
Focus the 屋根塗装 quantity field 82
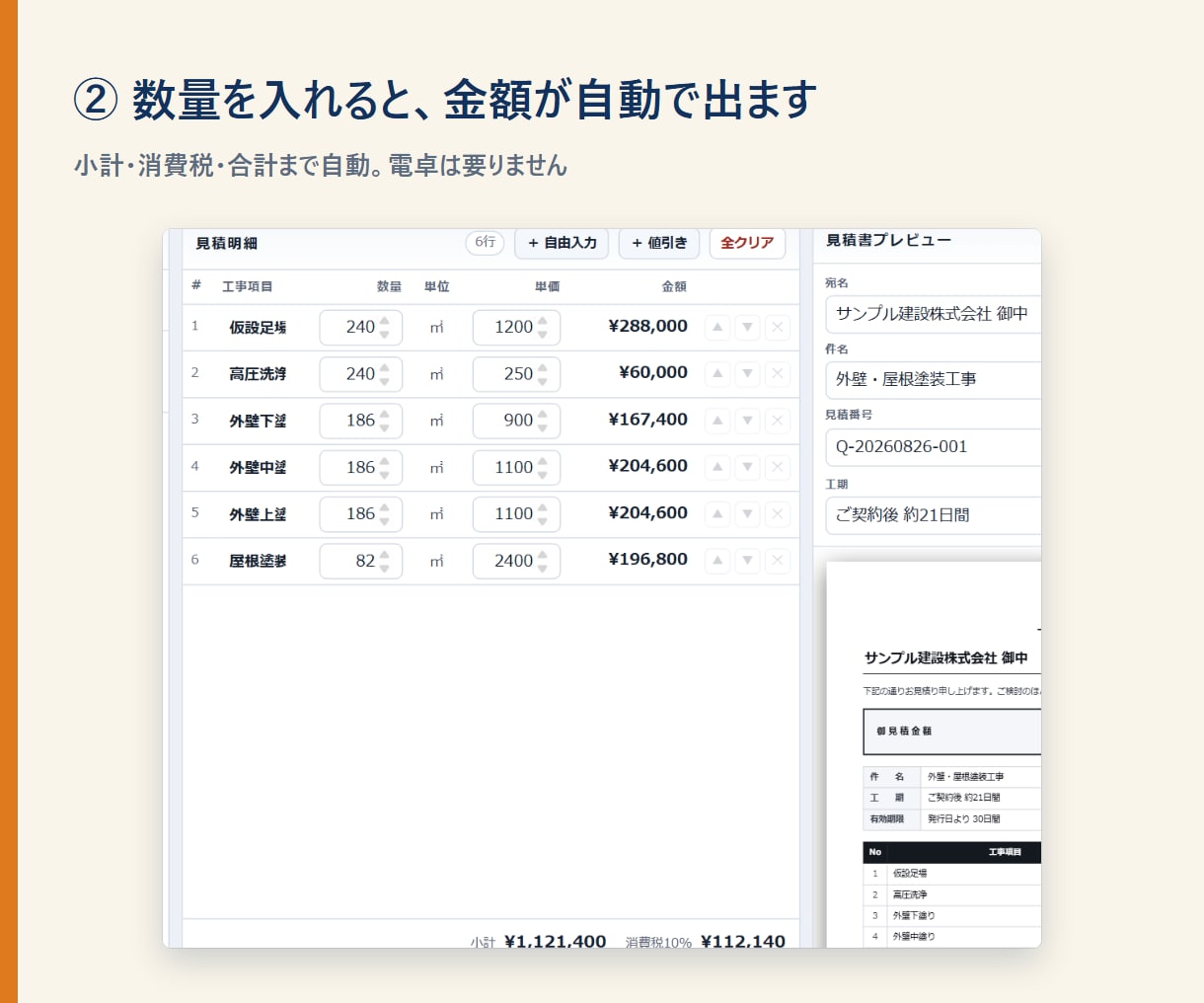point(360,561)
